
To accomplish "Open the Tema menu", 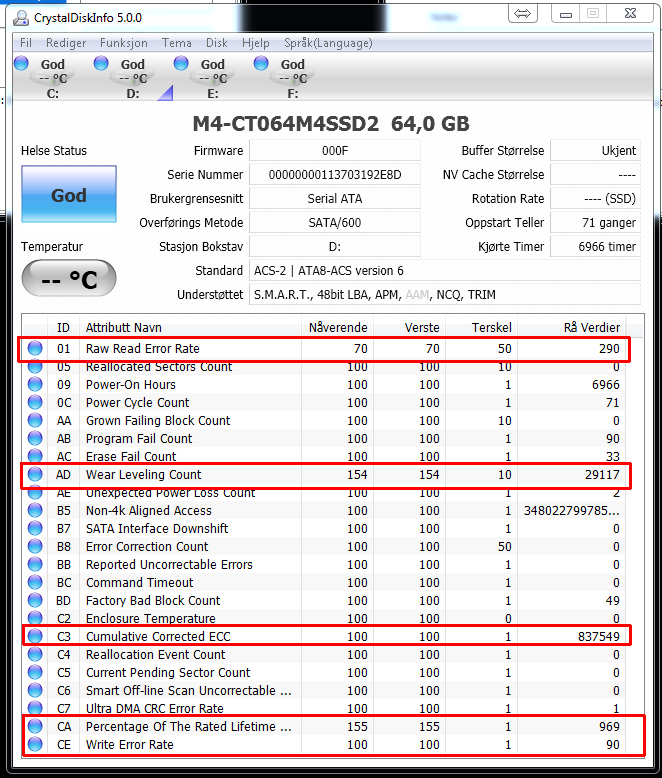I will (177, 43).
